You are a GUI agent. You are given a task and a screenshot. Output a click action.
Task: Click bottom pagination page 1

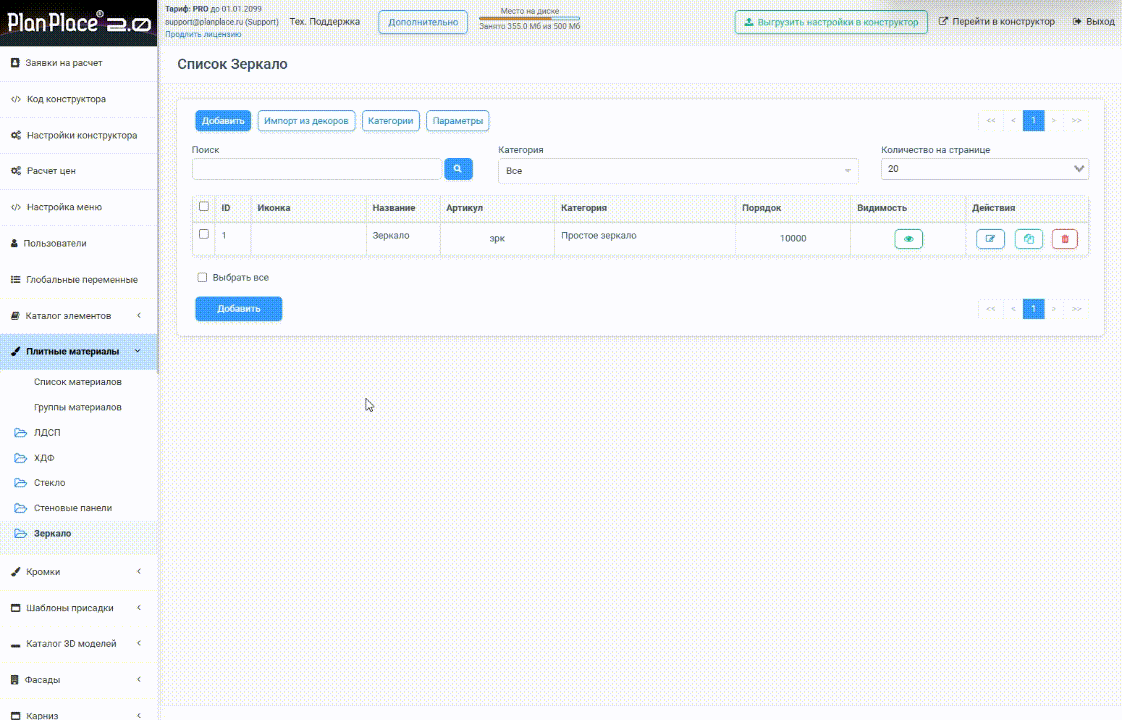coord(1033,308)
